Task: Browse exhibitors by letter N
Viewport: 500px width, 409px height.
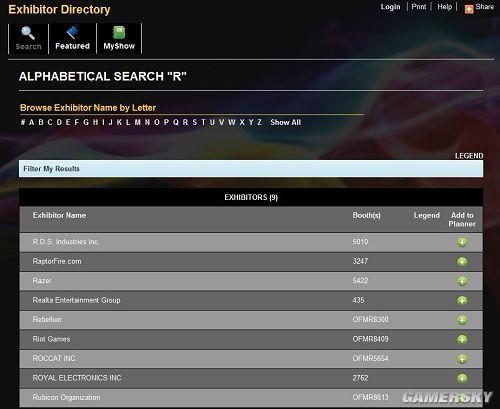Action: [x=147, y=122]
